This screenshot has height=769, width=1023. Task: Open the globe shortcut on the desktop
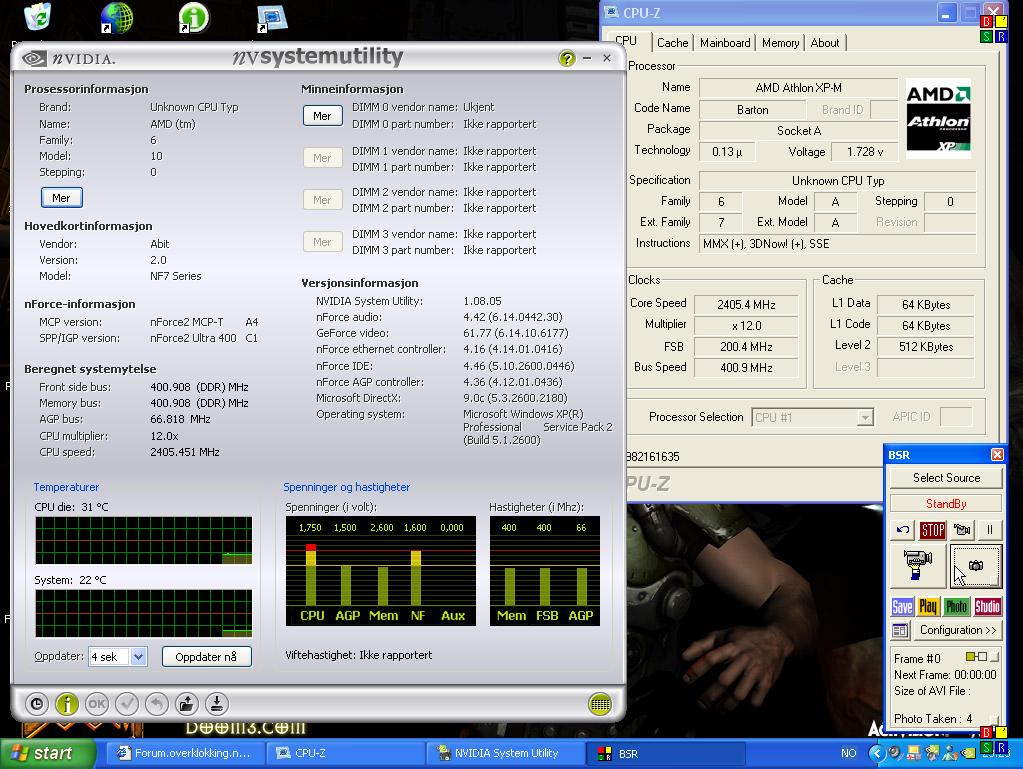tap(117, 18)
